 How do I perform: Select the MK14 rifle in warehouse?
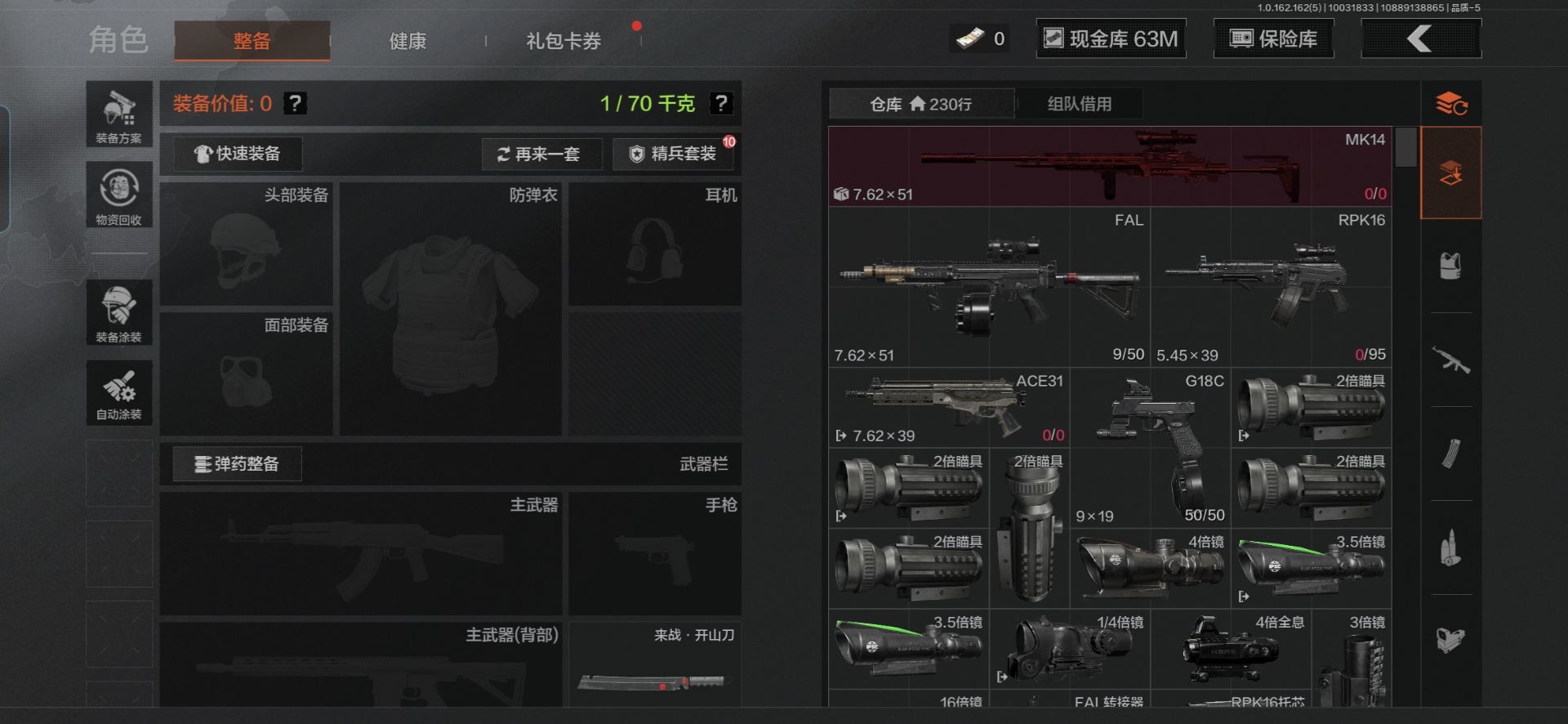(1111, 166)
